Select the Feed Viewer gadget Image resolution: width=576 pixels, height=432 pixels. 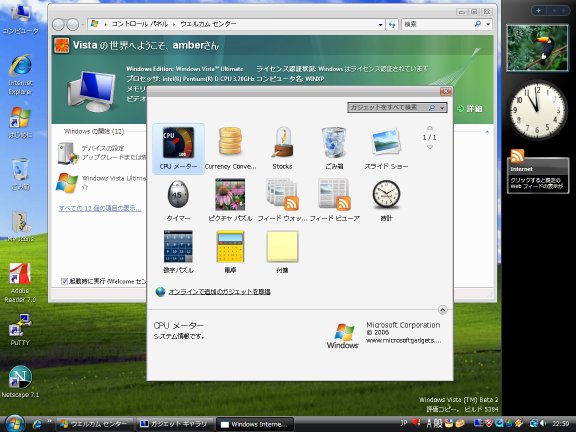click(x=334, y=201)
